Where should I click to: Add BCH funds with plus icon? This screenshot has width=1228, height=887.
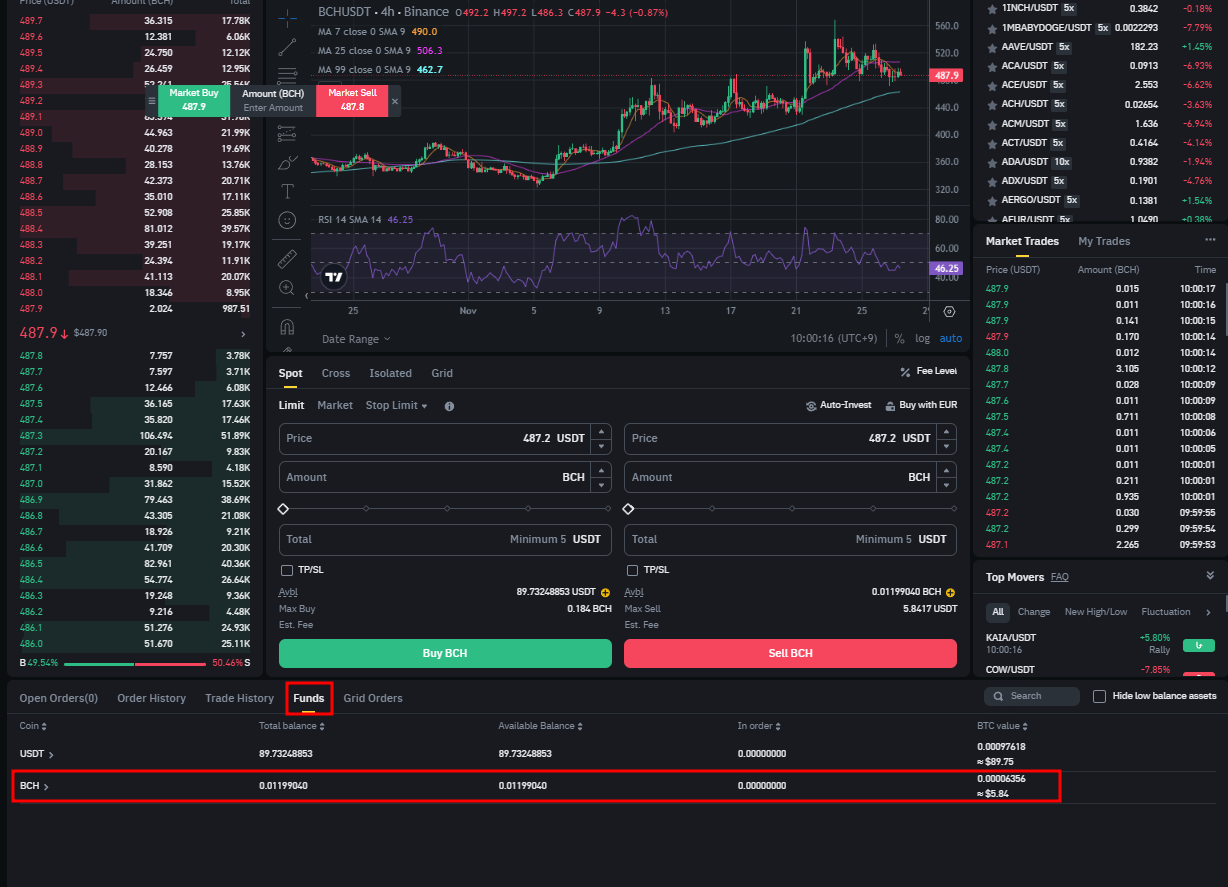(x=951, y=592)
